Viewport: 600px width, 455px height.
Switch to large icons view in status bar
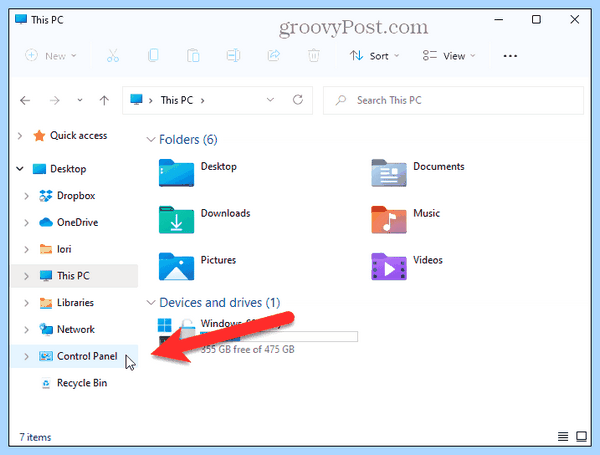tap(582, 436)
